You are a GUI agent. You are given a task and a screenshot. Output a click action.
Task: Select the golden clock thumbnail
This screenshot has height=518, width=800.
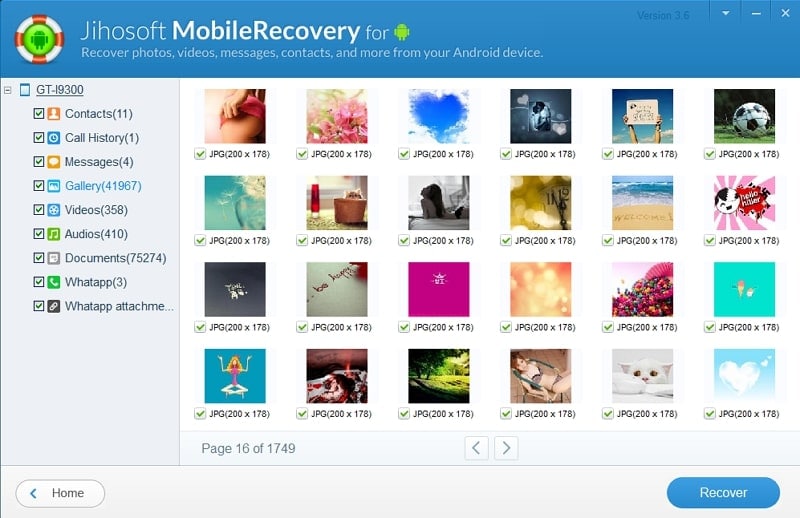[541, 203]
